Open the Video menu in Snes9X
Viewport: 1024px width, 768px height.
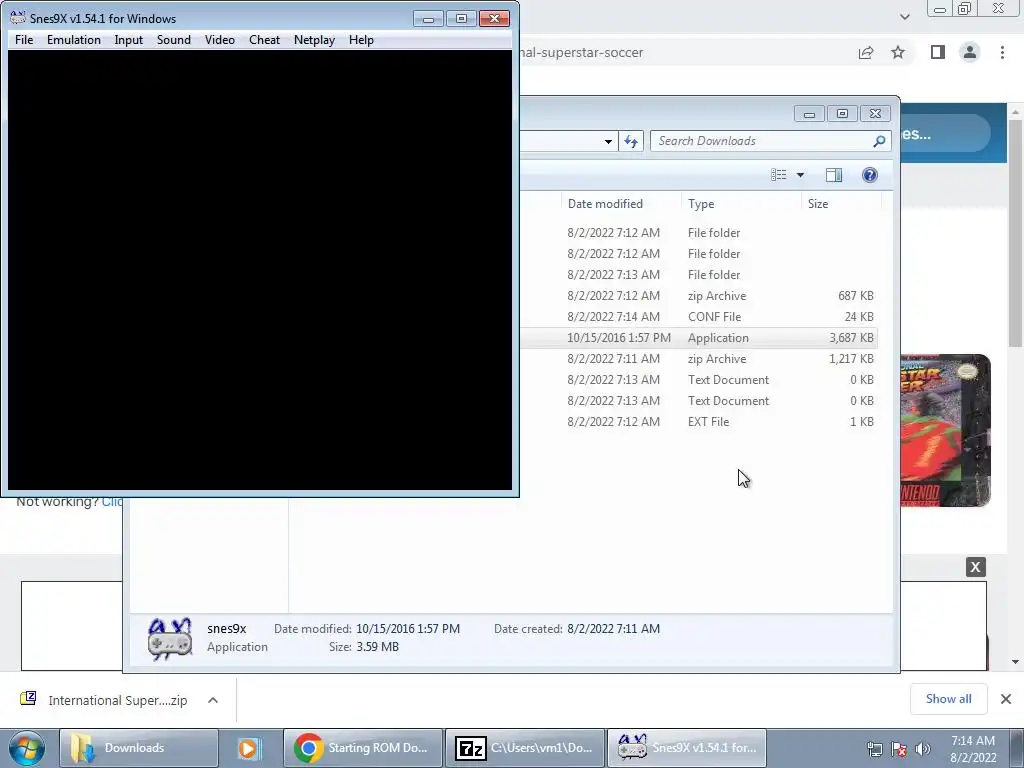pyautogui.click(x=219, y=40)
